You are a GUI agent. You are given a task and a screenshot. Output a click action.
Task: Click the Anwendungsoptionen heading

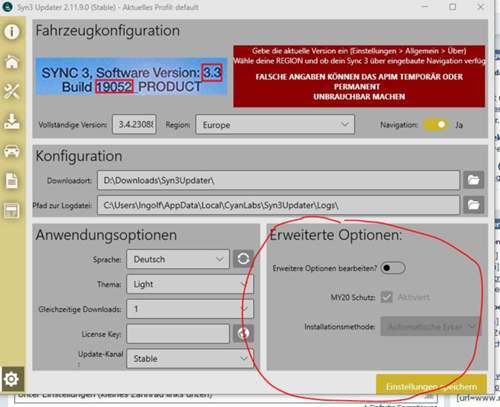point(106,235)
